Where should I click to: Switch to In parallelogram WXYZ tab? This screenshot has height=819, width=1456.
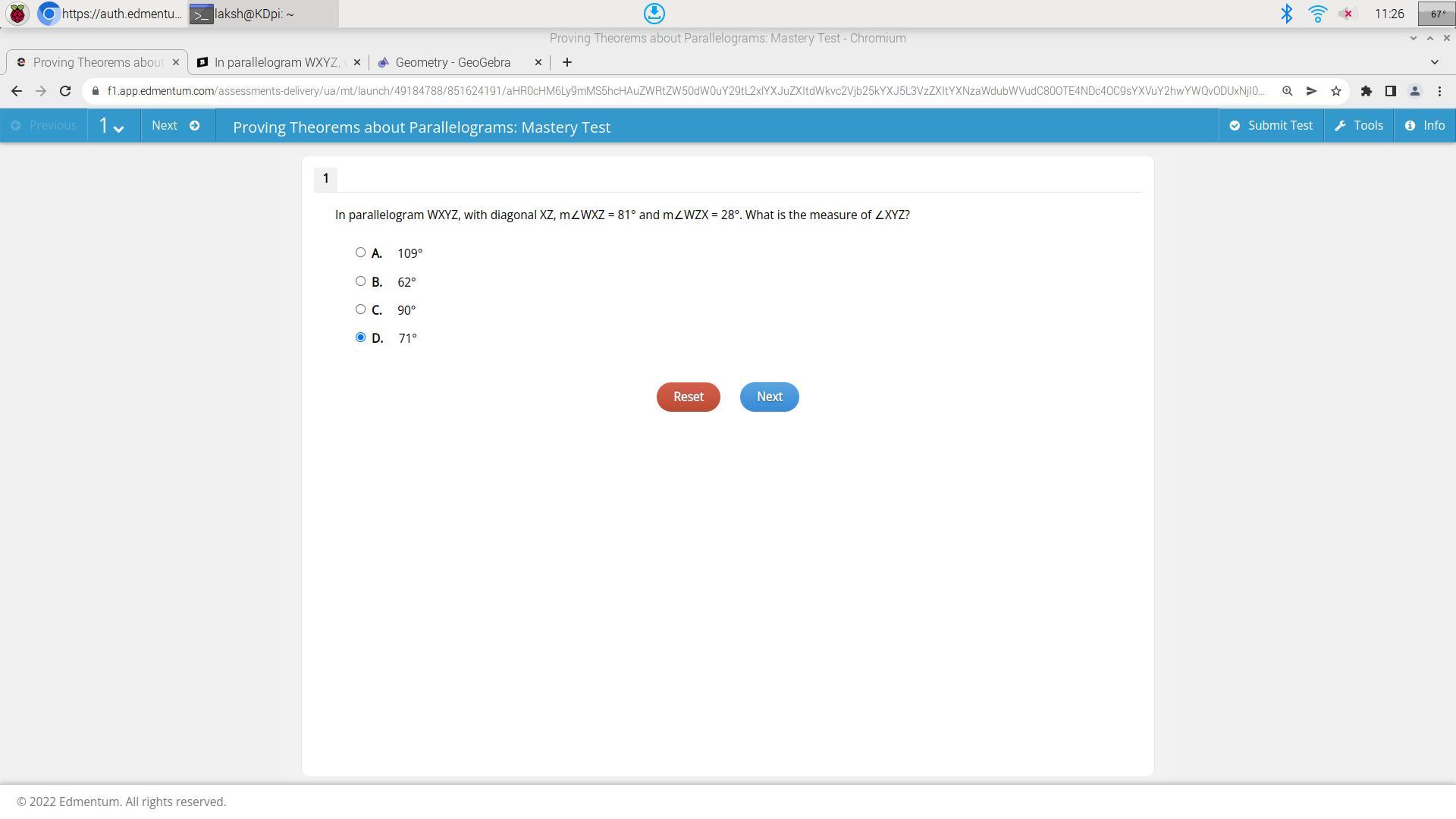tap(275, 62)
